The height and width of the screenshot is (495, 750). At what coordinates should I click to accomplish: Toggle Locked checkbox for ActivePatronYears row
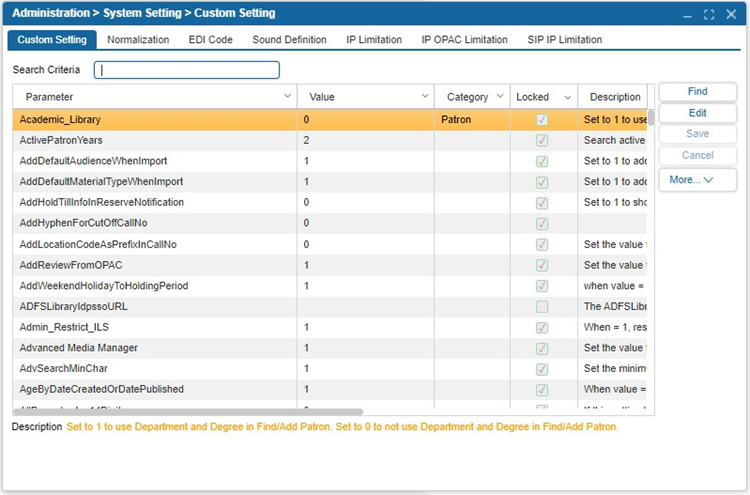click(x=542, y=141)
